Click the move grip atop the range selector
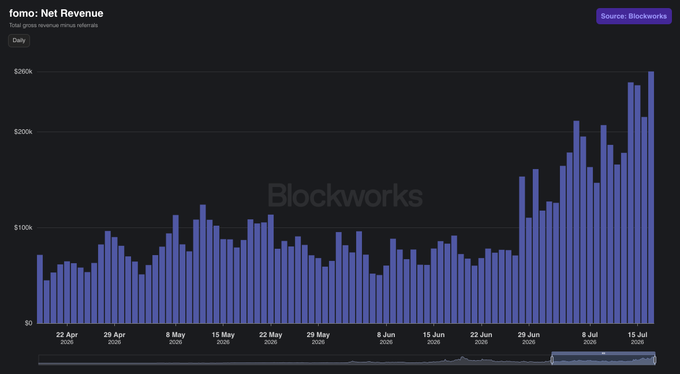 (603, 353)
